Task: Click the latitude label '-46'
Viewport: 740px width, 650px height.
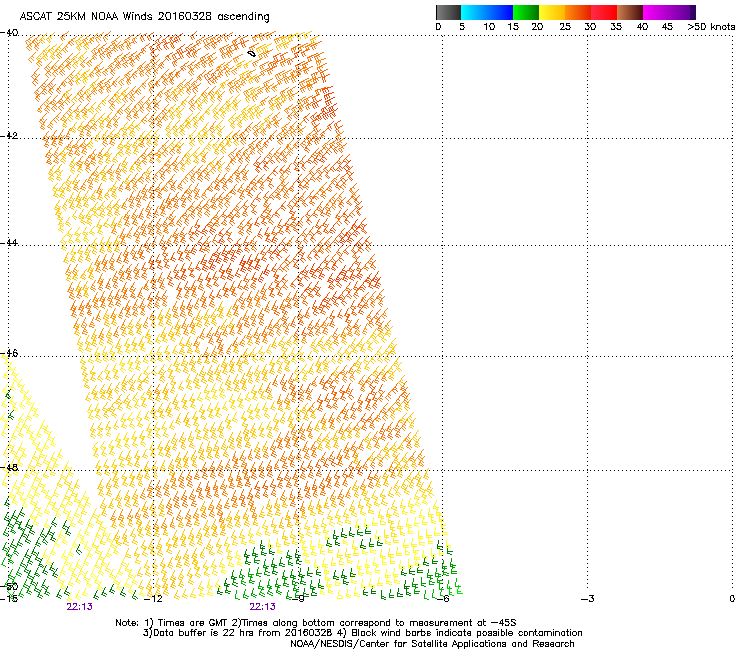Action: tap(9, 353)
